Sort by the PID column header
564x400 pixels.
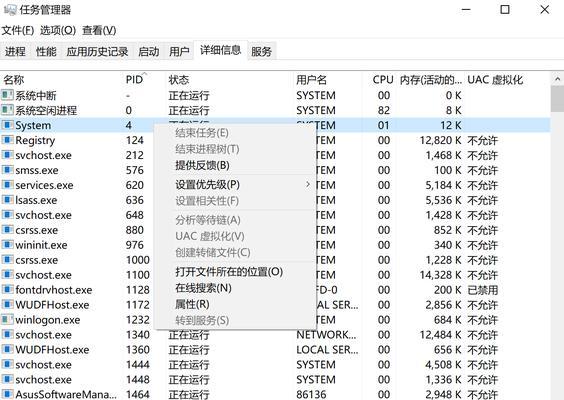coord(134,79)
